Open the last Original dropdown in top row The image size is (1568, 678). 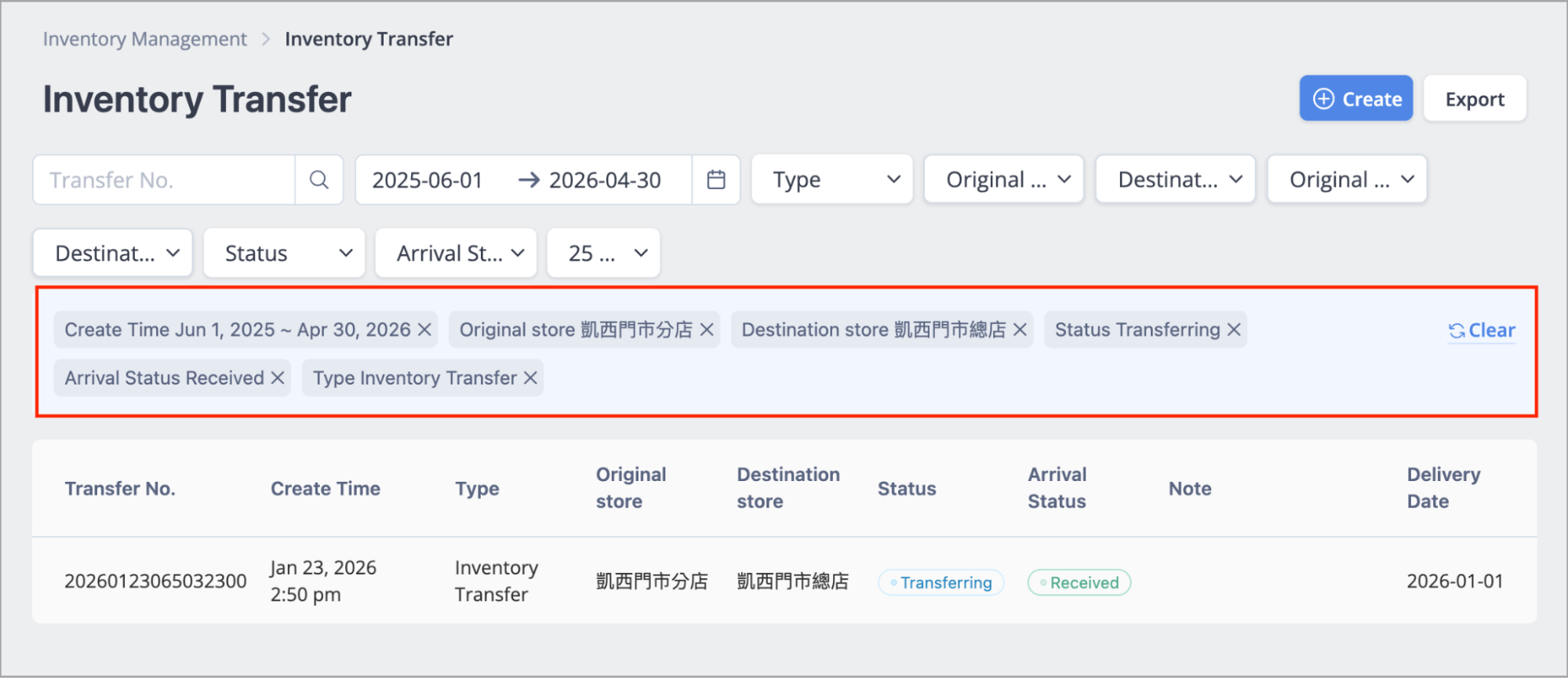[1347, 180]
